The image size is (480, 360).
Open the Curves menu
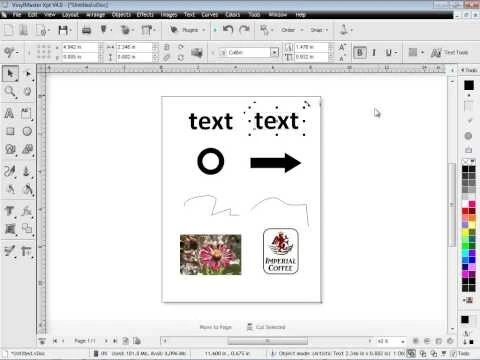coord(210,15)
